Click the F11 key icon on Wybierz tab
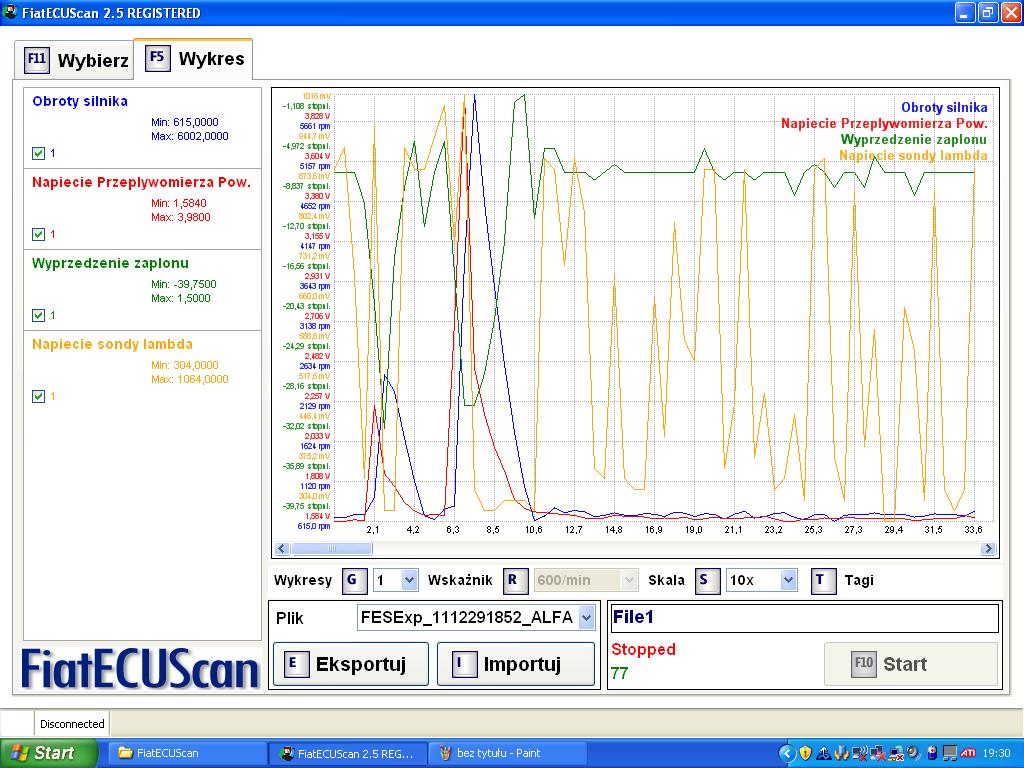Screen dimensions: 1024x768 click(37, 60)
